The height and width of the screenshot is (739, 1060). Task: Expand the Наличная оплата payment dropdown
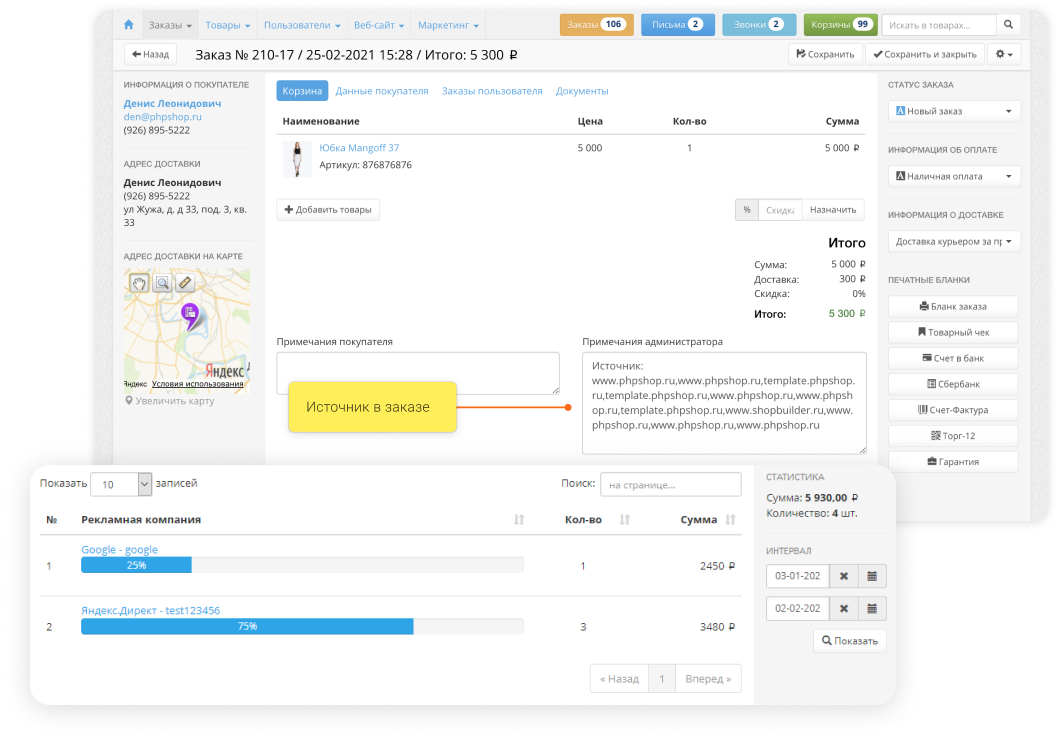tap(954, 176)
